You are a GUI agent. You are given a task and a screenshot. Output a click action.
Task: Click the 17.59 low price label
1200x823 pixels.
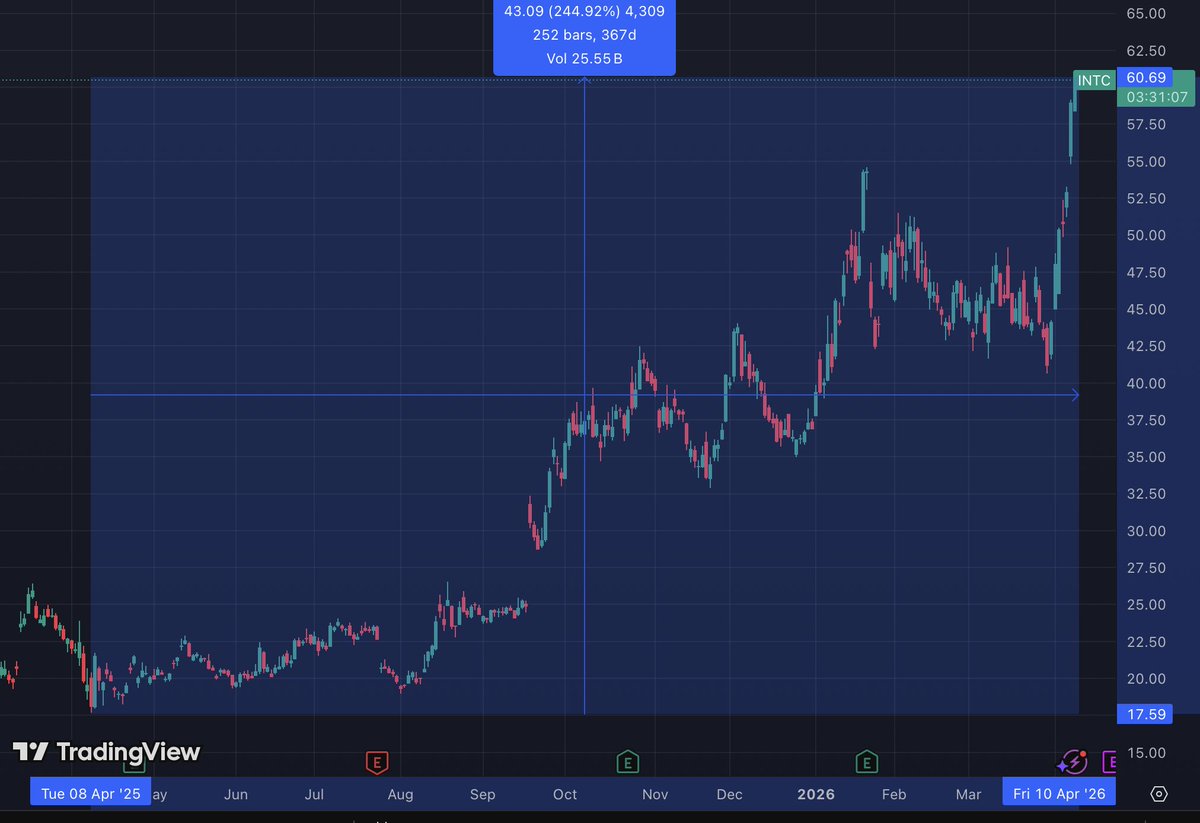pos(1145,713)
